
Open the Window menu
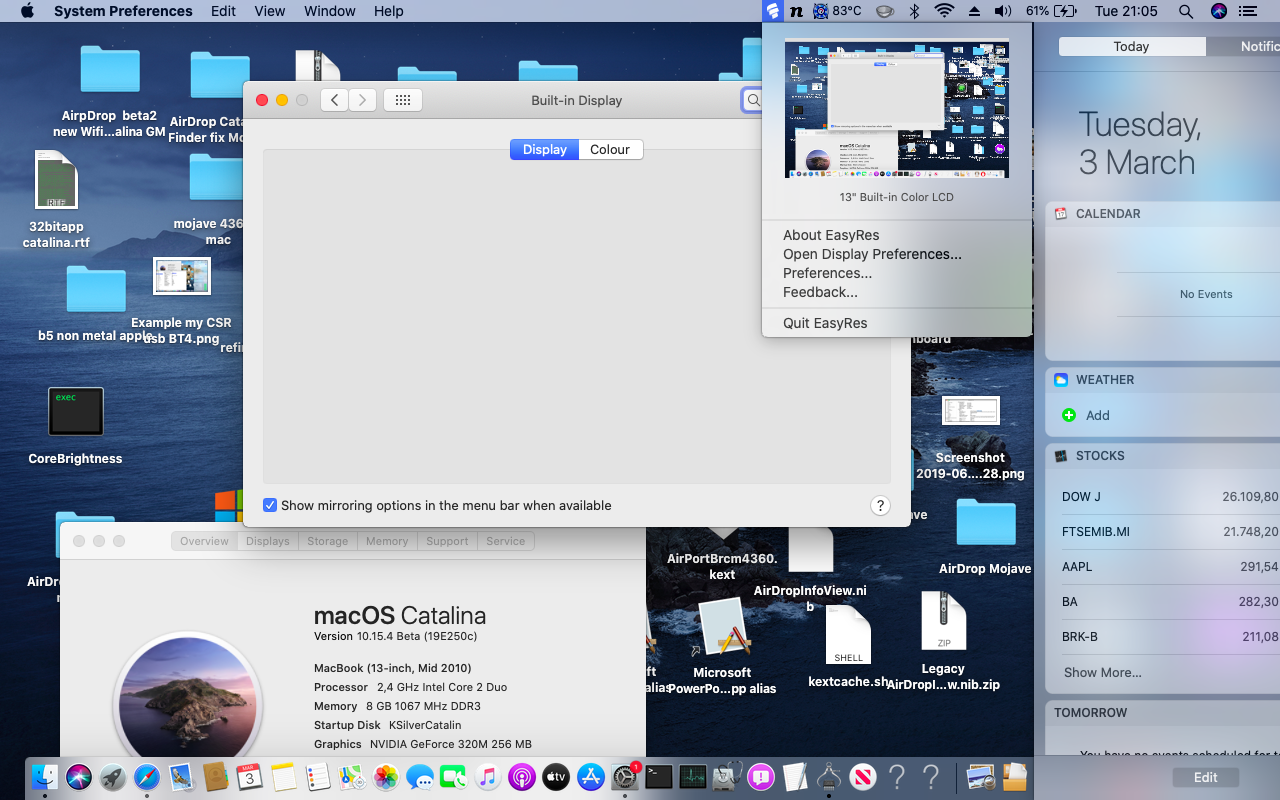click(x=329, y=11)
